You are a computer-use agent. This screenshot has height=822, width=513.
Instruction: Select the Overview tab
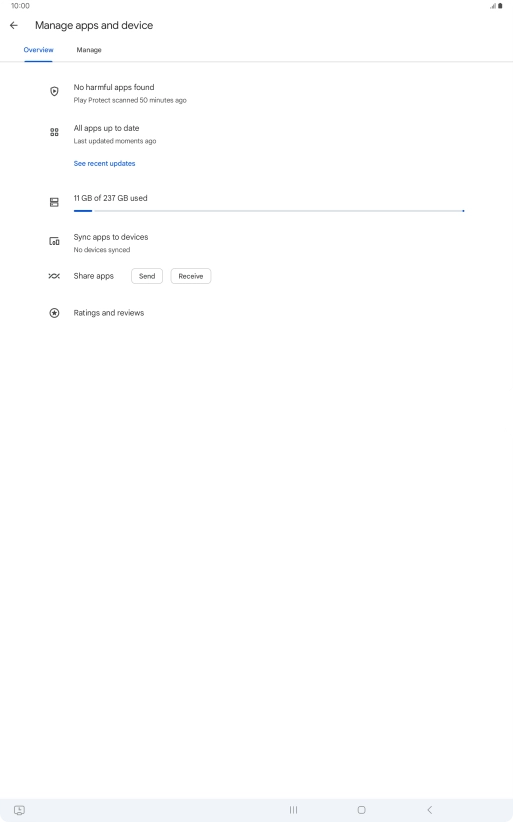tap(38, 50)
